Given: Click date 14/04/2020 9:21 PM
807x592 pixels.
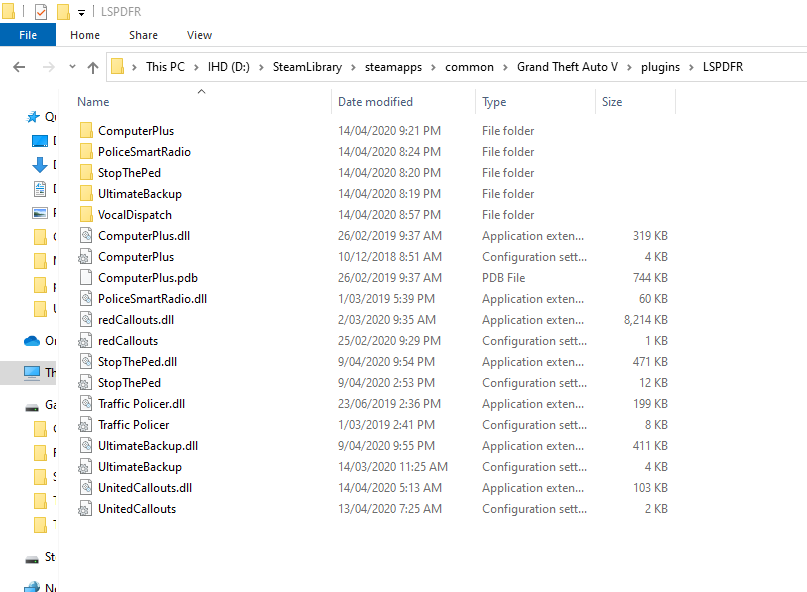Looking at the screenshot, I should (389, 130).
